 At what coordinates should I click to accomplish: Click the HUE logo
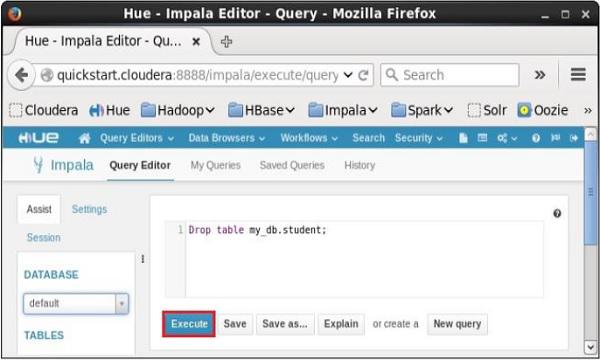[x=38, y=138]
